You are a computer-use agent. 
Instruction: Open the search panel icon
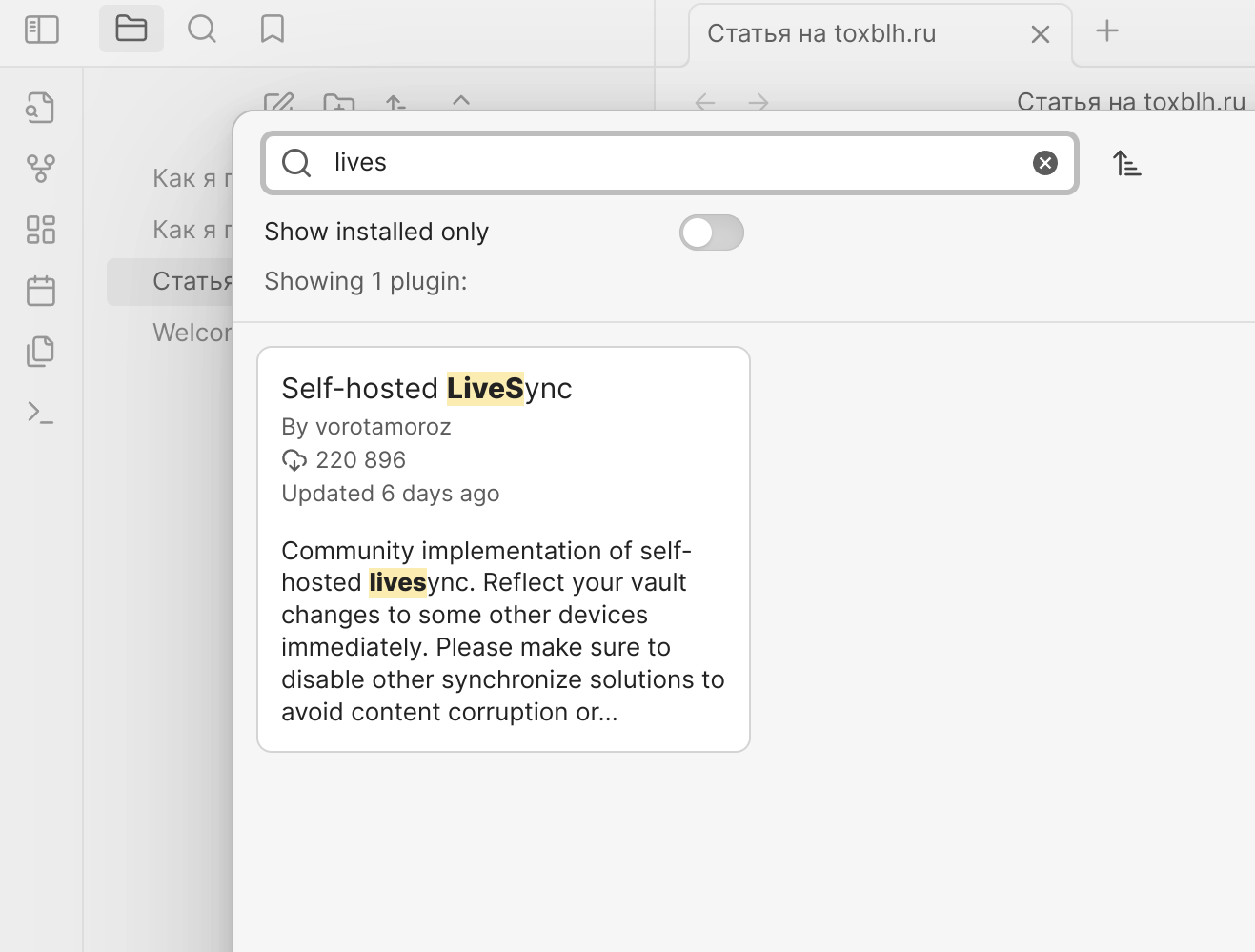202,29
